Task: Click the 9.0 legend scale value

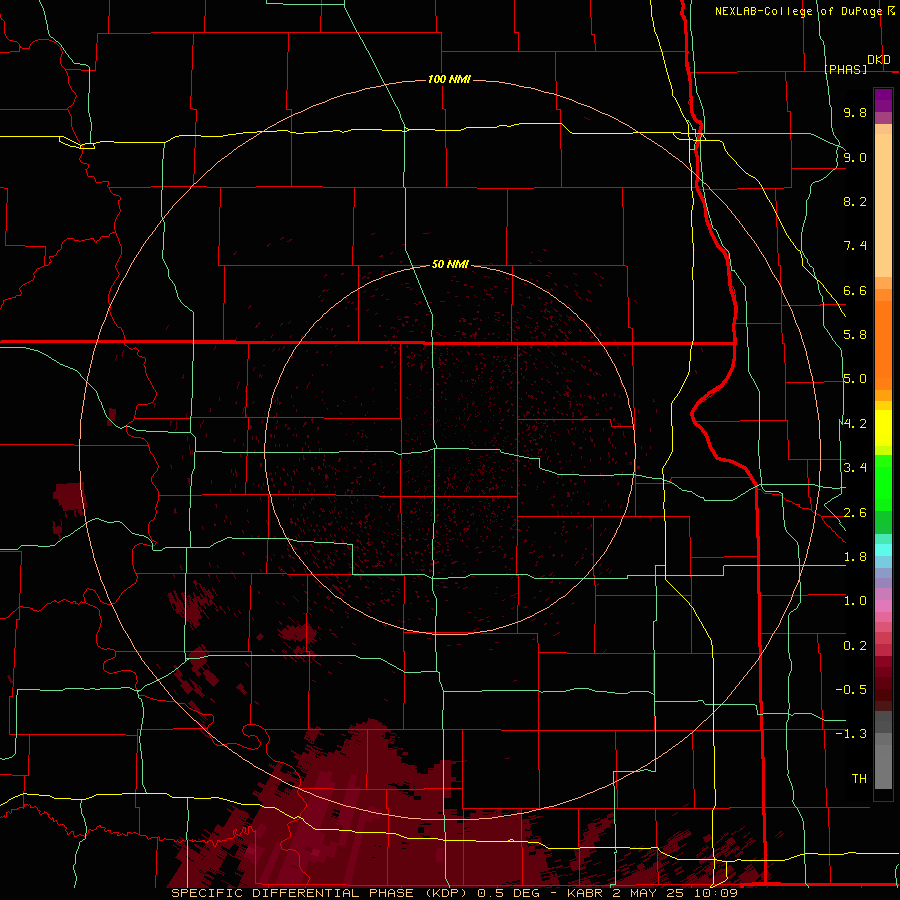Action: [855, 157]
